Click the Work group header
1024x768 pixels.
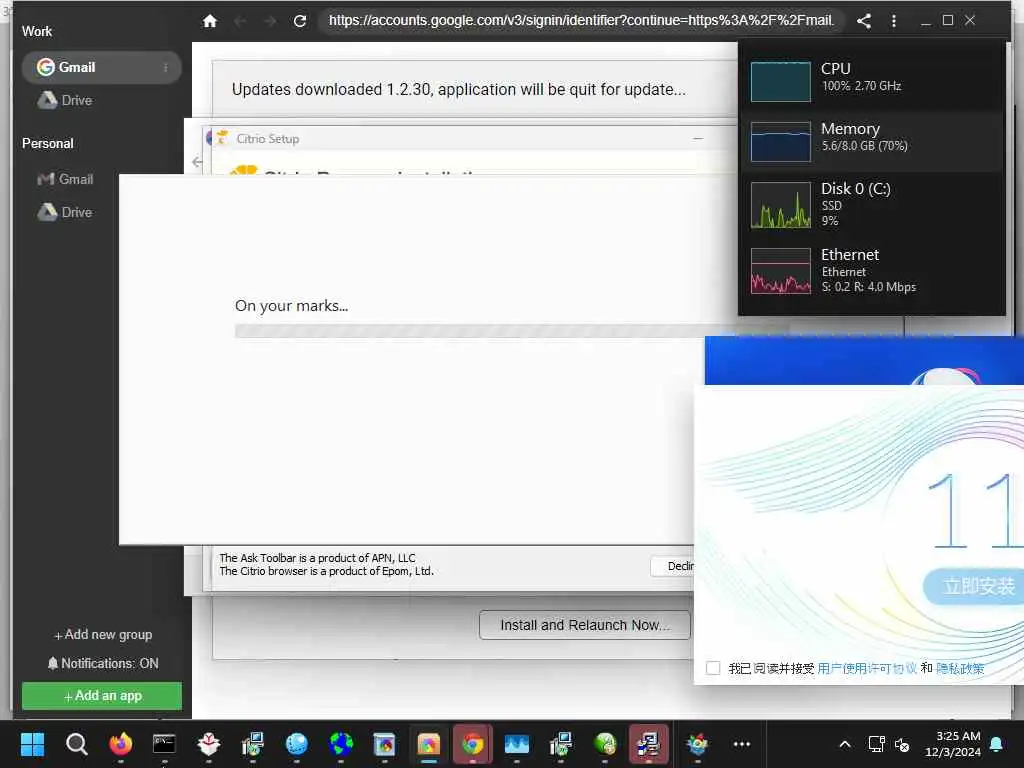click(x=37, y=31)
